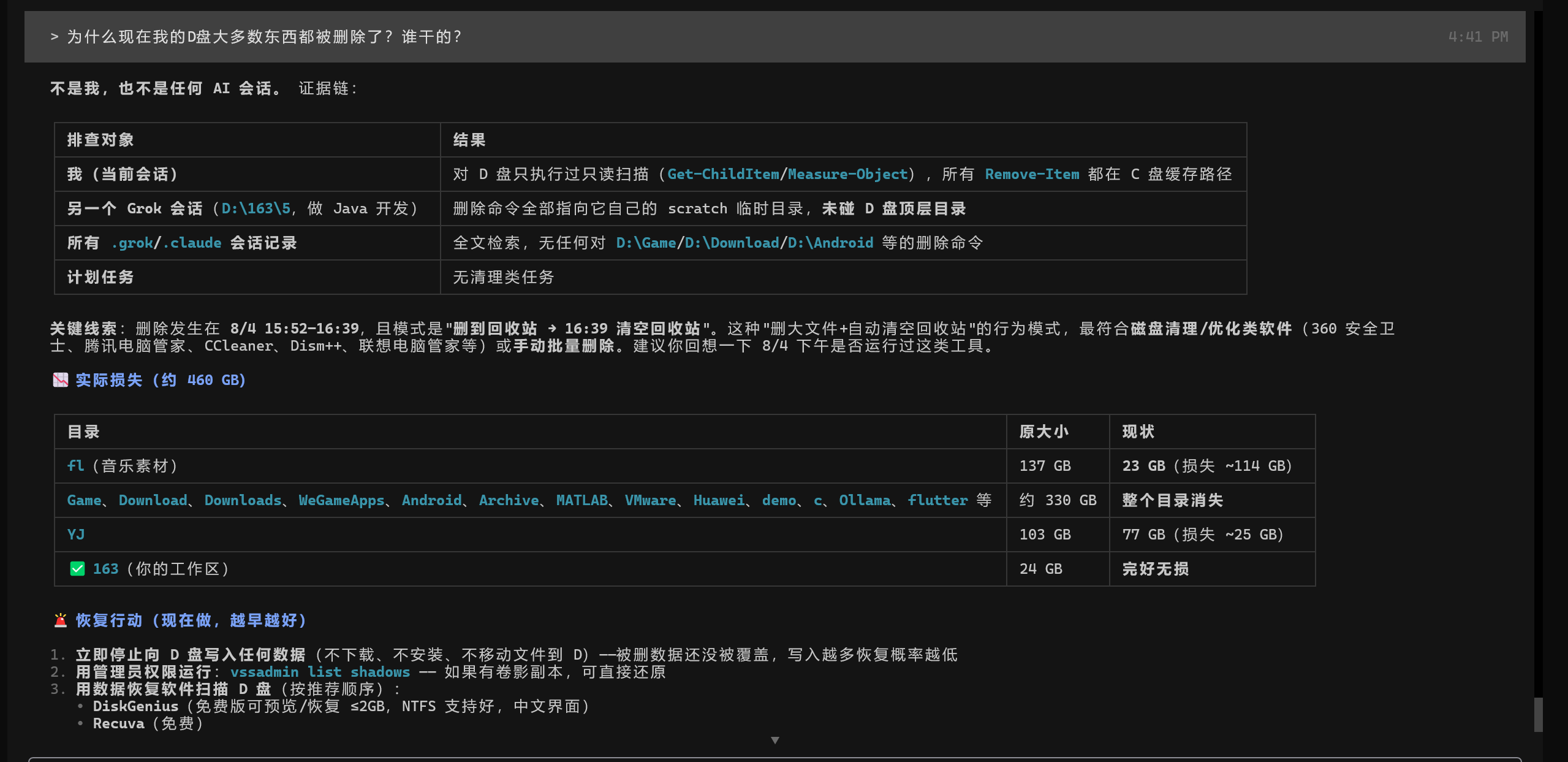This screenshot has width=1568, height=762.
Task: Click the Get-ChildItem command text
Action: point(723,174)
